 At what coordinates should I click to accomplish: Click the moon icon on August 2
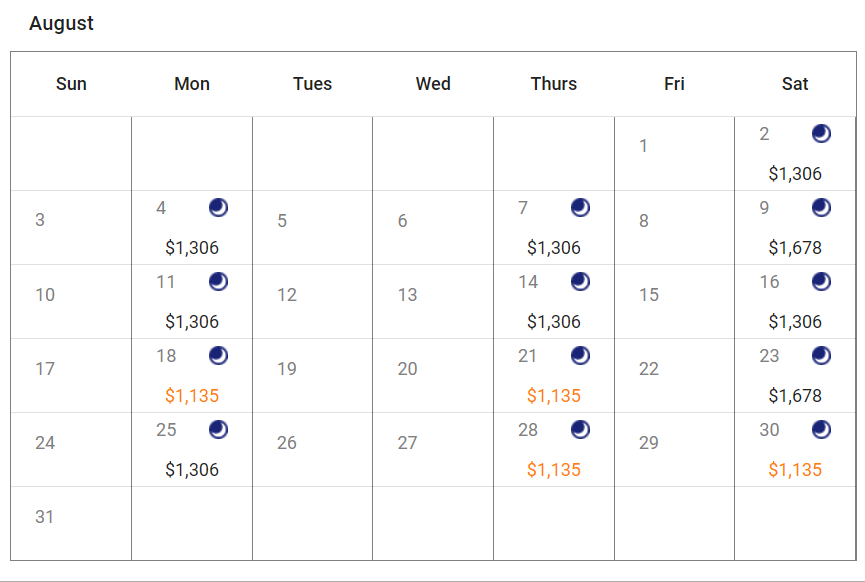point(821,134)
